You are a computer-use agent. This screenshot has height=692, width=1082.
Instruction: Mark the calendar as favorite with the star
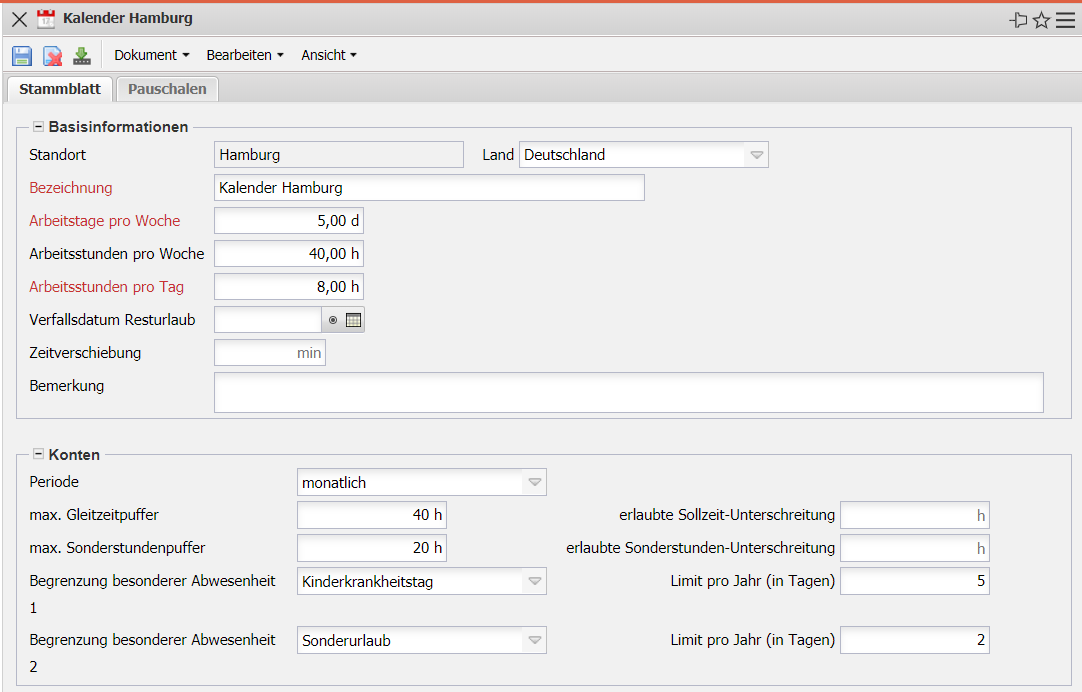[x=1041, y=20]
